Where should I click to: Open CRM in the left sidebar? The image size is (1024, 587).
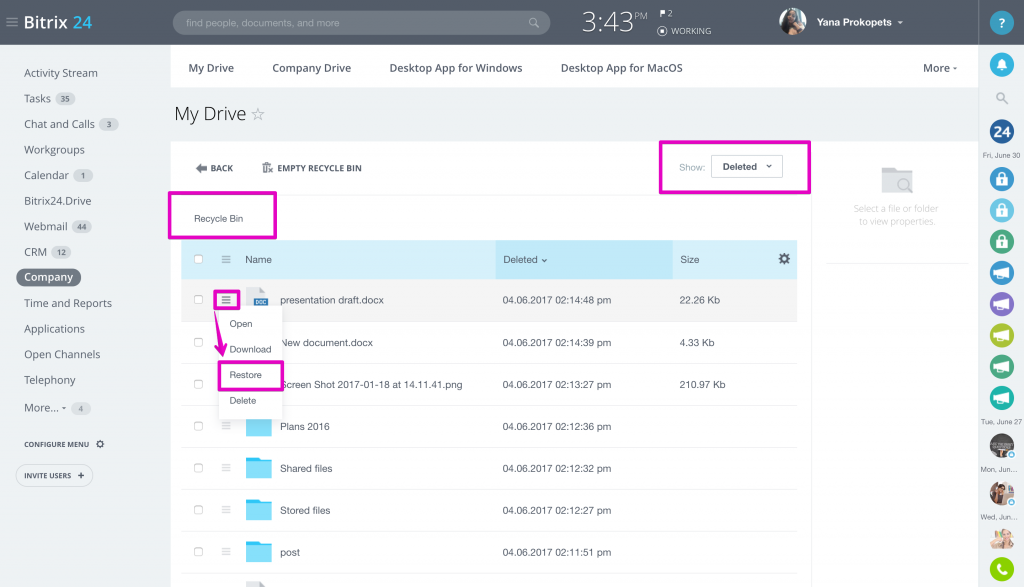click(35, 252)
